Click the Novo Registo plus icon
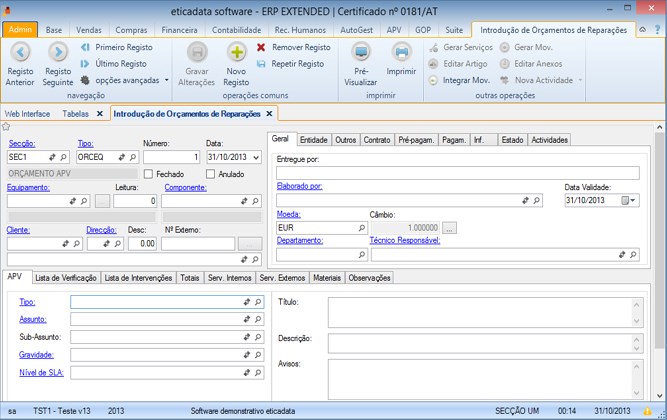 (236, 52)
